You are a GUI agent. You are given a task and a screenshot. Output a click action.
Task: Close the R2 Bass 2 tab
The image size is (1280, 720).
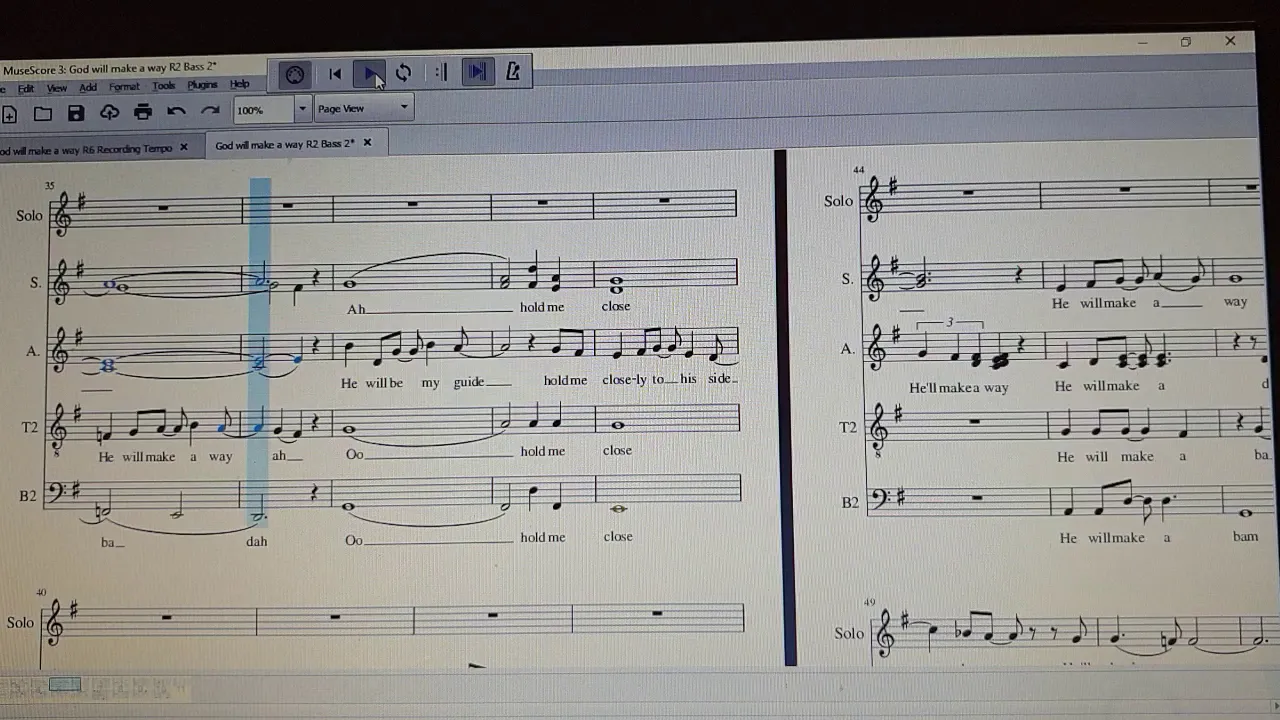[367, 143]
